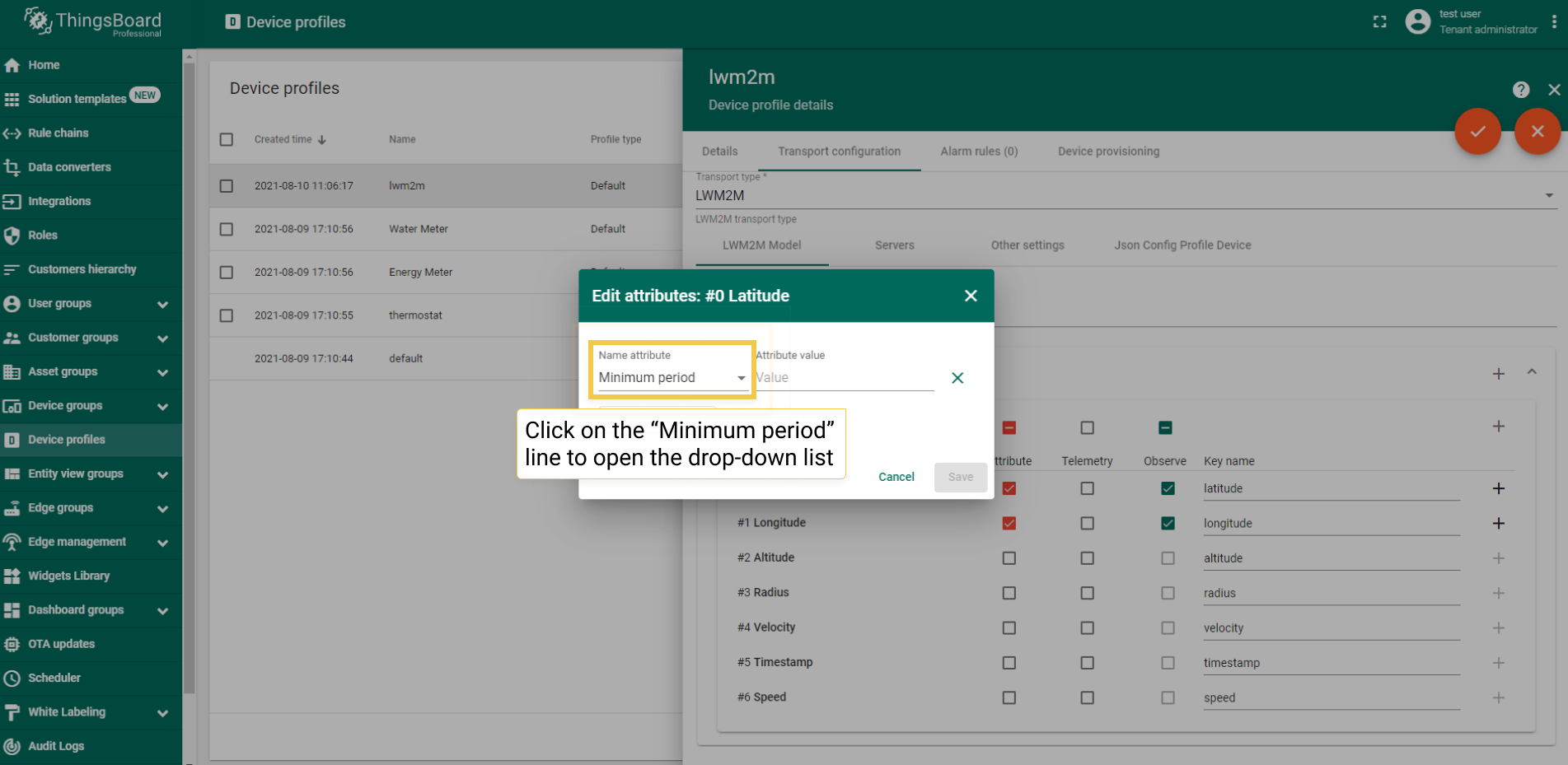Click the Cancel button in dialog

point(896,477)
